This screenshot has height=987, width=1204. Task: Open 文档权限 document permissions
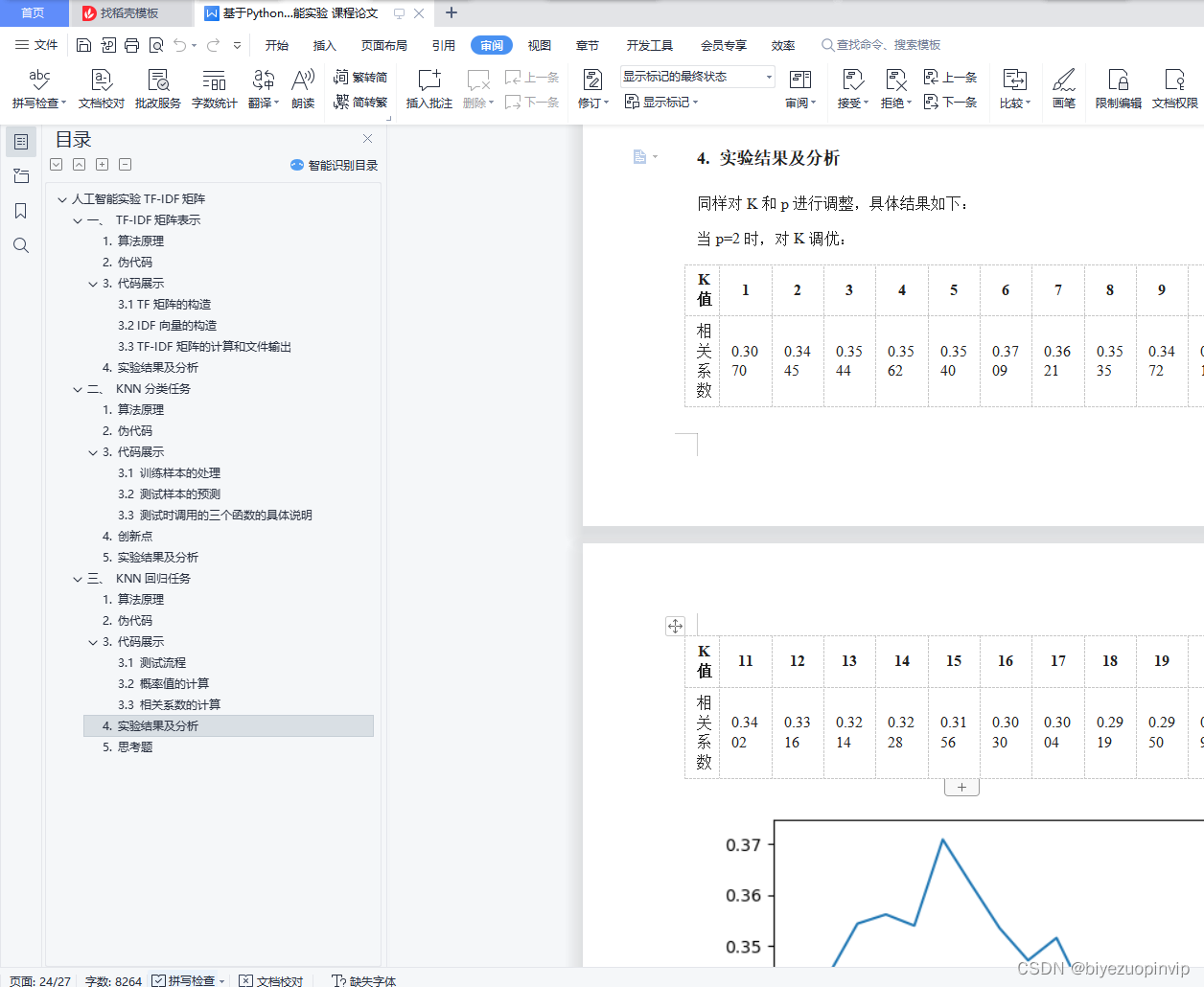pos(1174,89)
